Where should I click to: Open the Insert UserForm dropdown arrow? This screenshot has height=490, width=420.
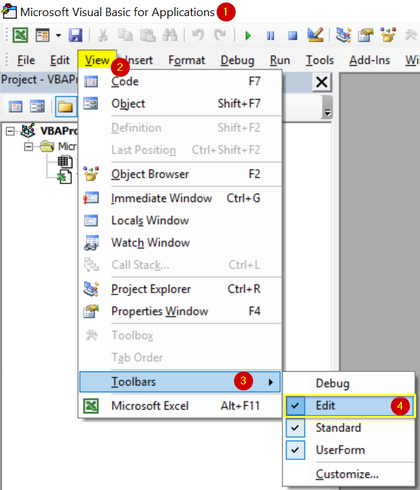pyautogui.click(x=58, y=35)
